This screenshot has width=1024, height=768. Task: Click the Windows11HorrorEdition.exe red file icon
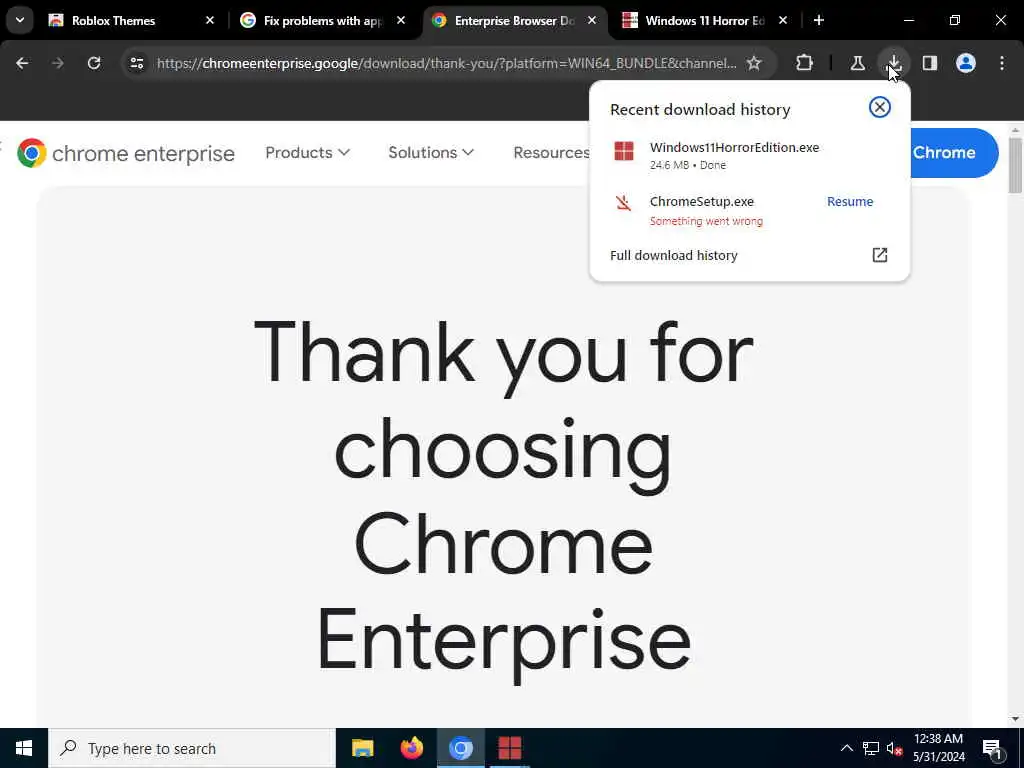[624, 152]
